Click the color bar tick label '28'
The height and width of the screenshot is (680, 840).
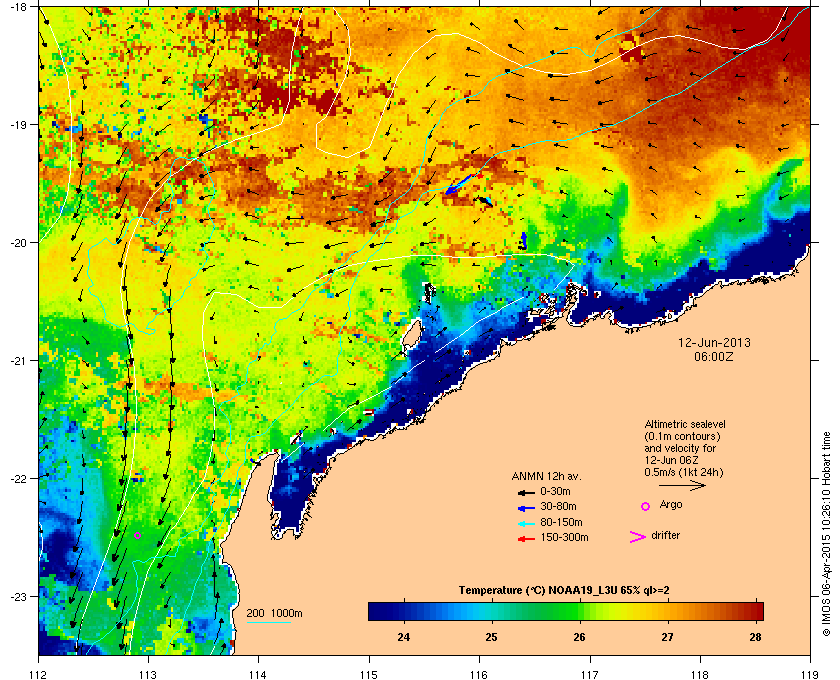pos(755,637)
